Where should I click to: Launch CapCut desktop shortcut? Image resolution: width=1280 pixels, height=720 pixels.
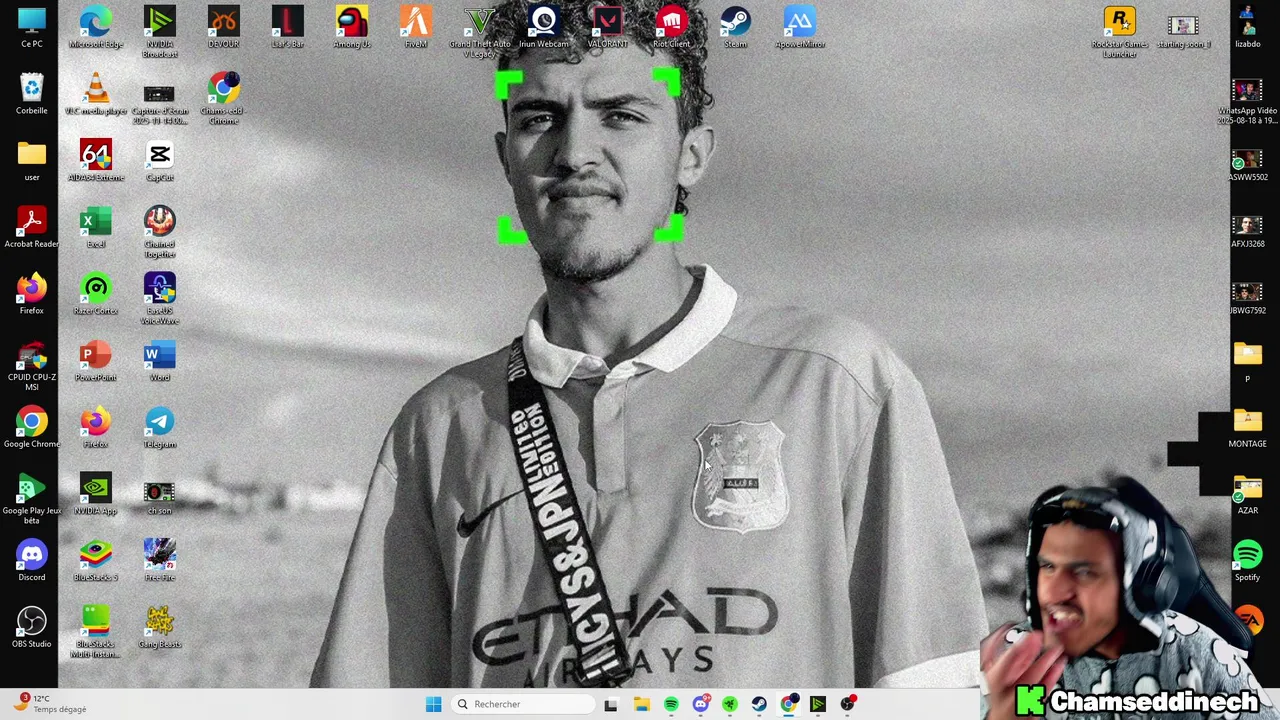coord(160,160)
